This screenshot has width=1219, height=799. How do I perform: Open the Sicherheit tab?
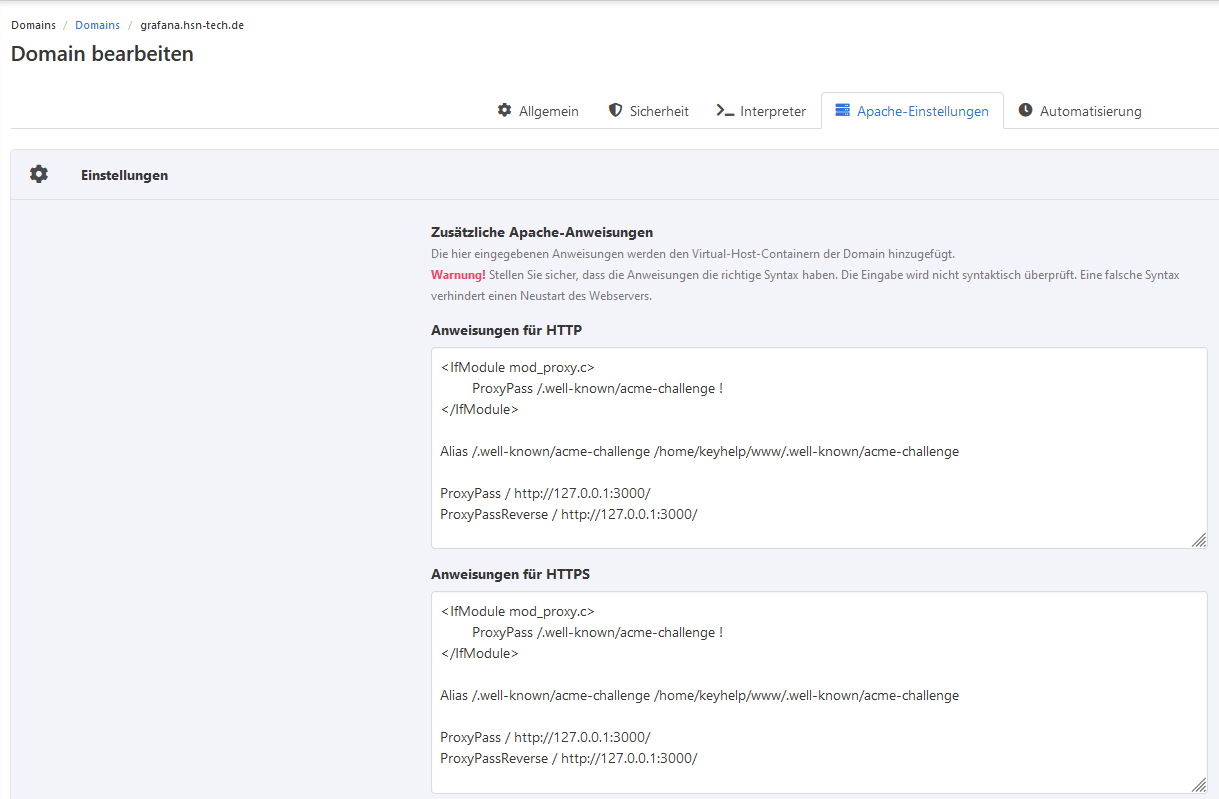659,111
